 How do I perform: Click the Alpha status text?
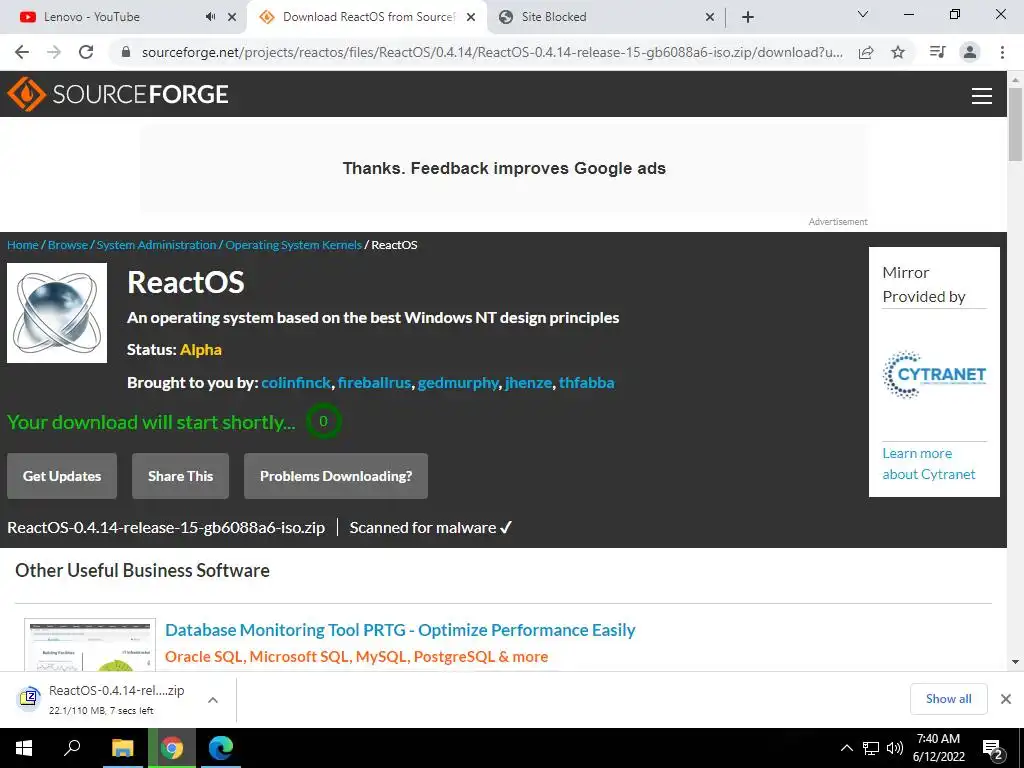coord(200,349)
